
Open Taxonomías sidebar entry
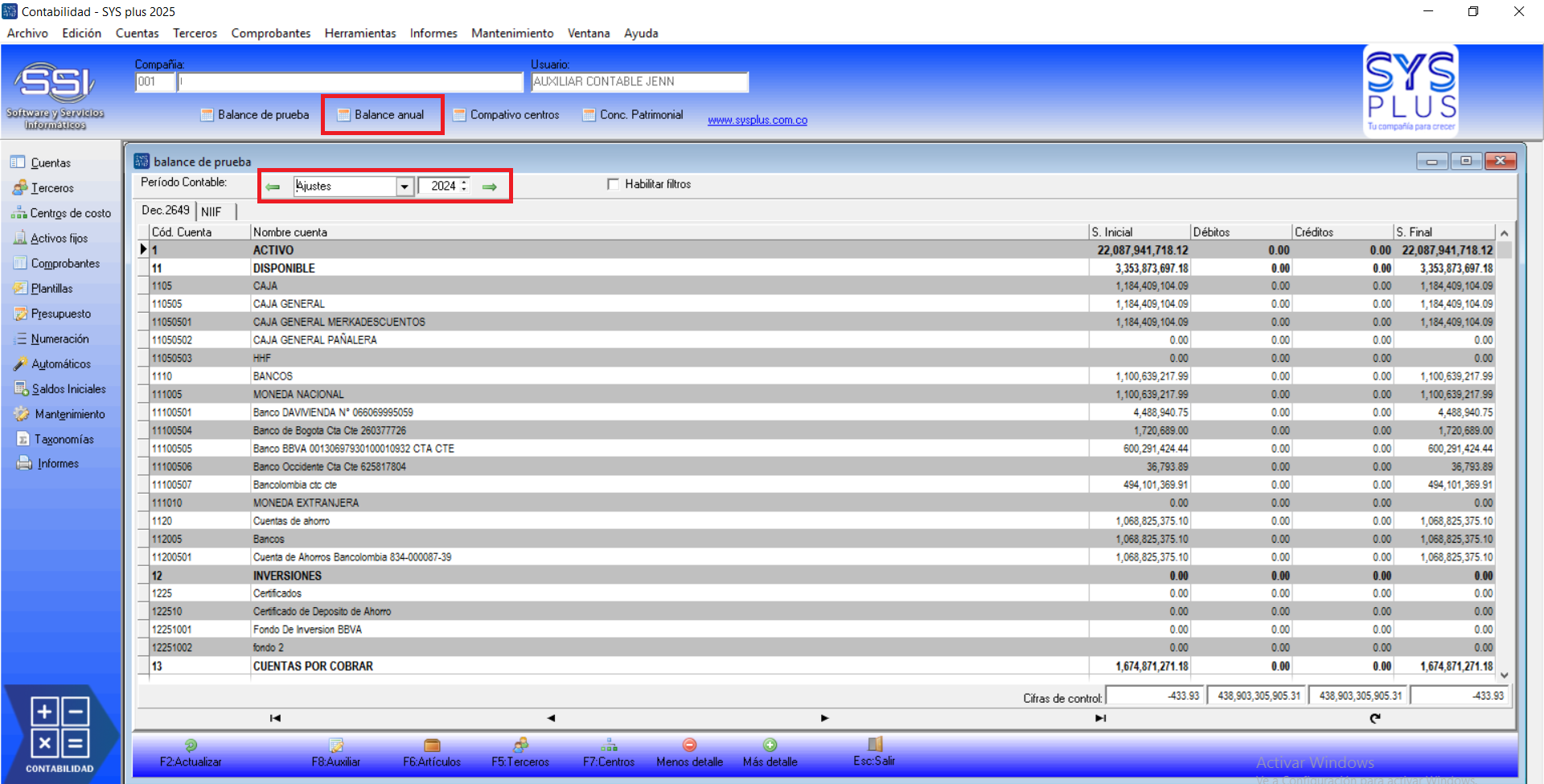55,439
